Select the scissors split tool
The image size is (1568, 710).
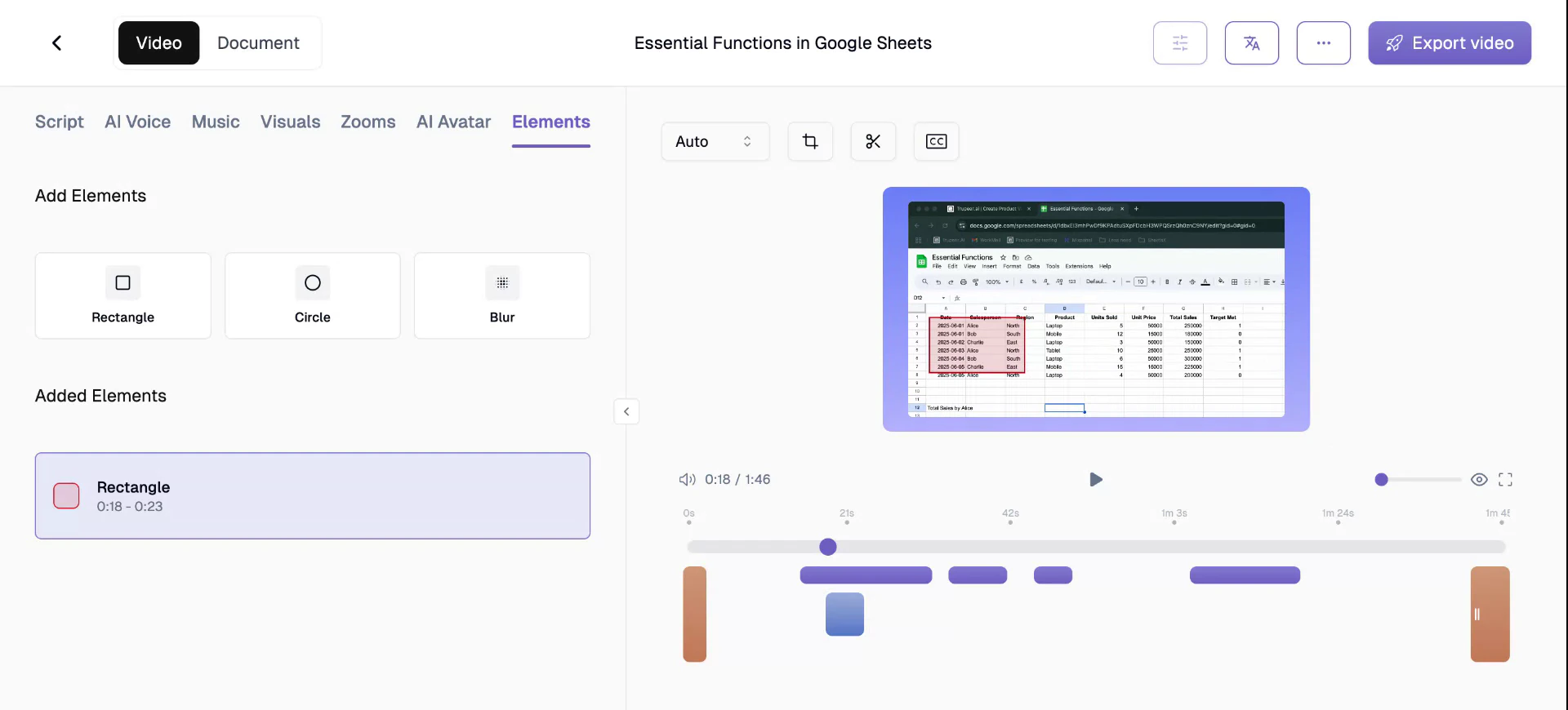click(873, 141)
